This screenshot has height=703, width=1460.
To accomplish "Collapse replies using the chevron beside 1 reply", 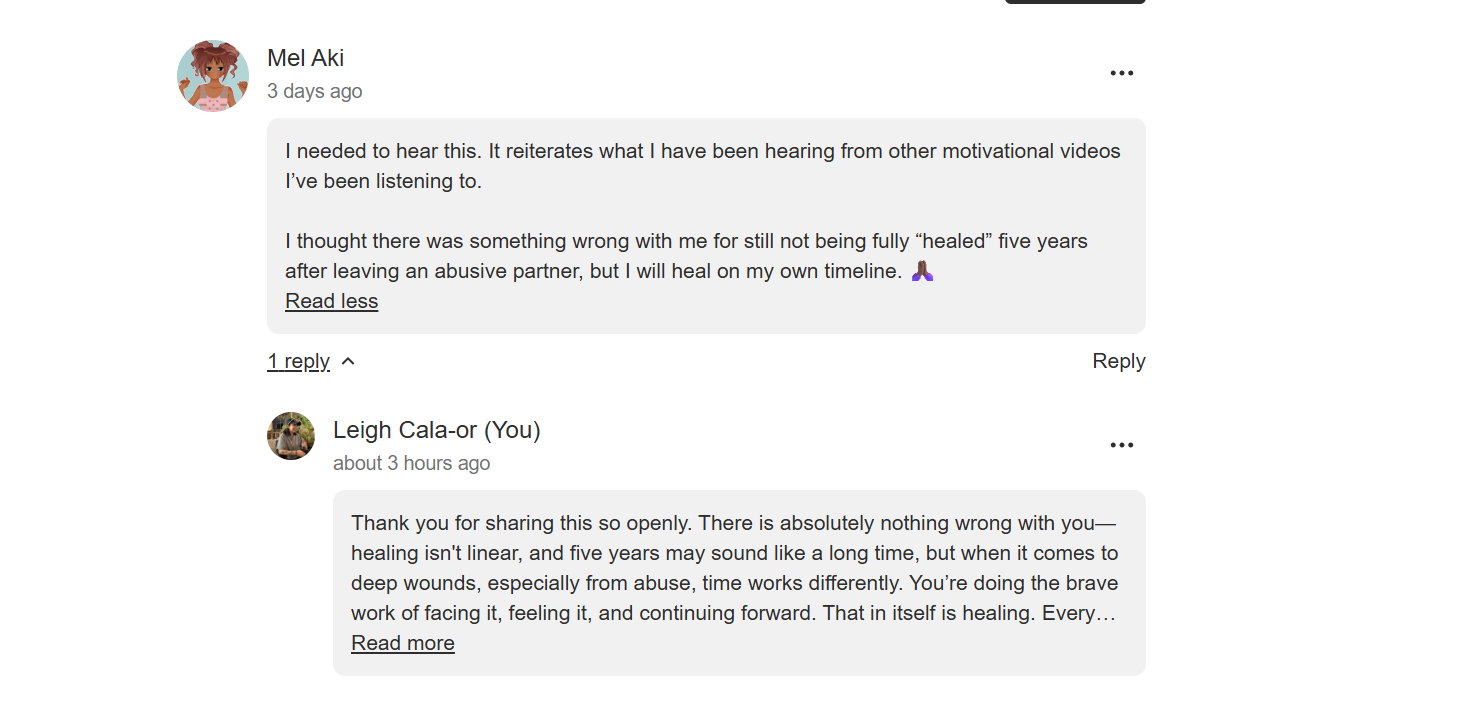I will click(x=348, y=362).
